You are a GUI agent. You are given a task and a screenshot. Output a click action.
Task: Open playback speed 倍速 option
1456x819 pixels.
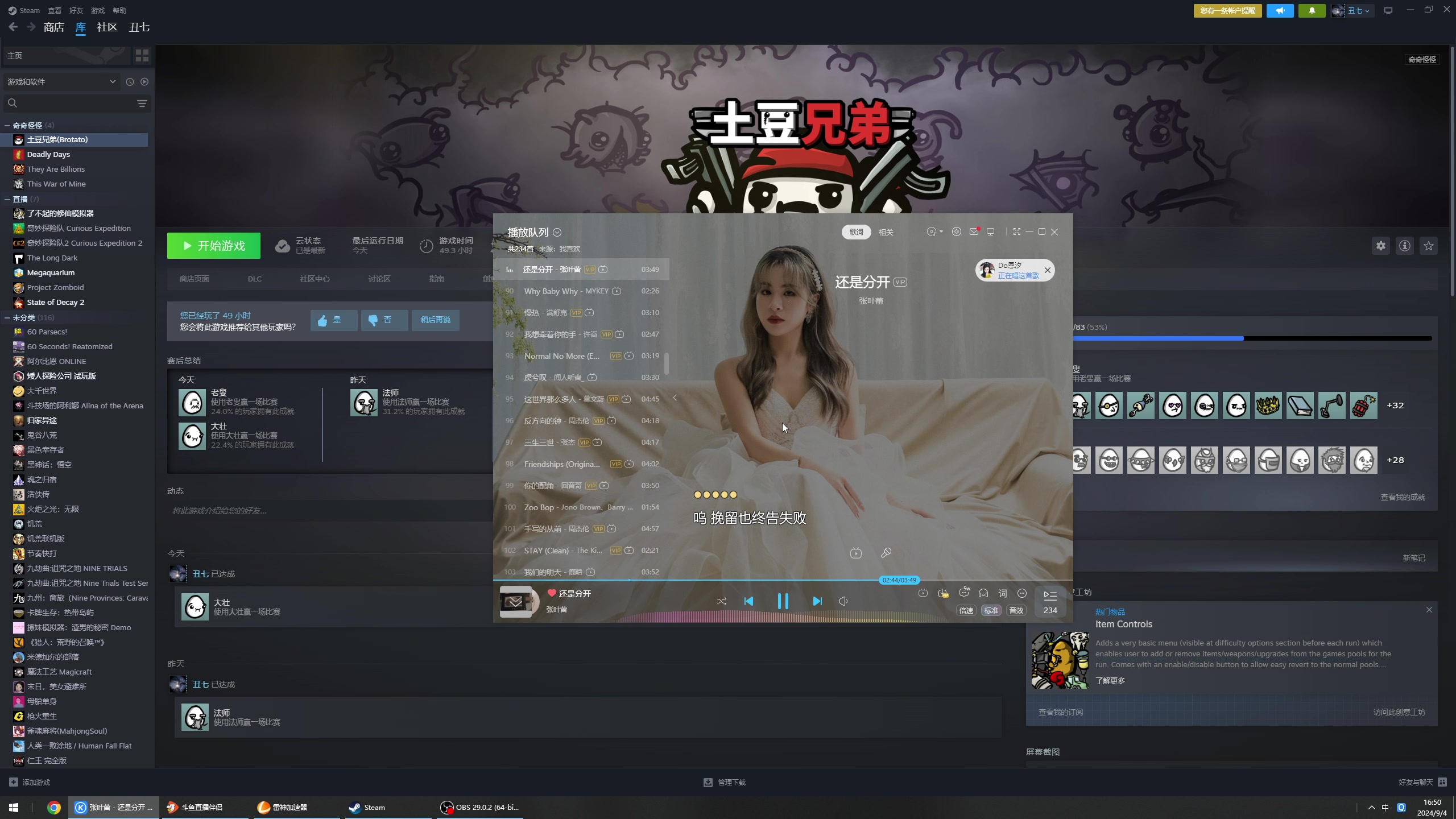[966, 610]
